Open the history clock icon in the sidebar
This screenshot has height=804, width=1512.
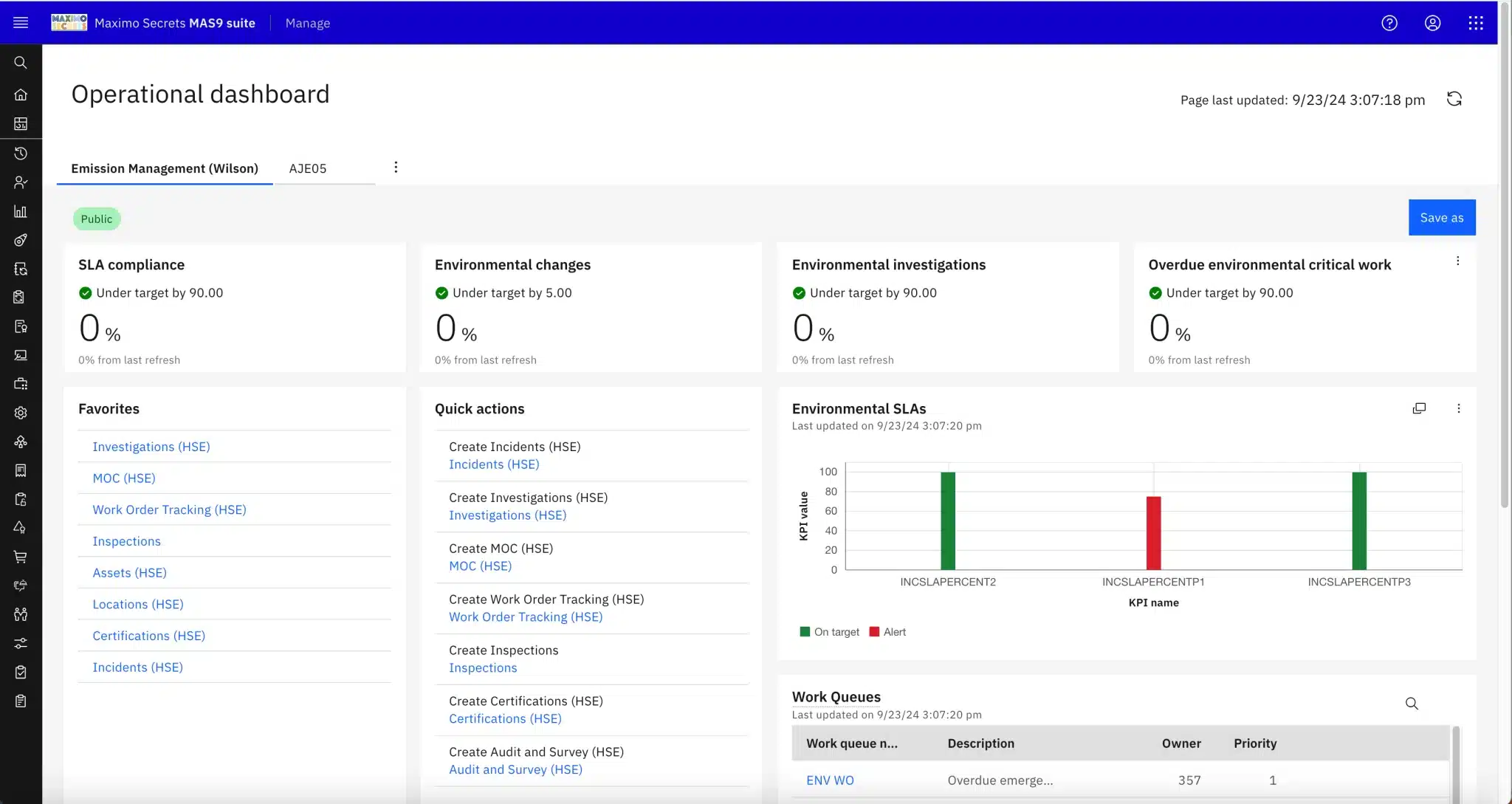21,154
